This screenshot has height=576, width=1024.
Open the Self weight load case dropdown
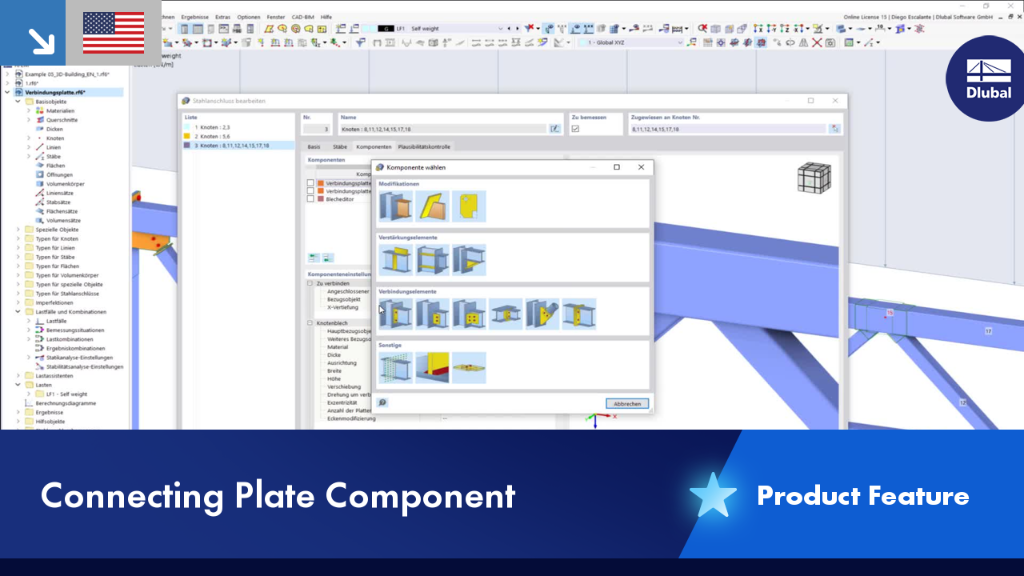500,29
